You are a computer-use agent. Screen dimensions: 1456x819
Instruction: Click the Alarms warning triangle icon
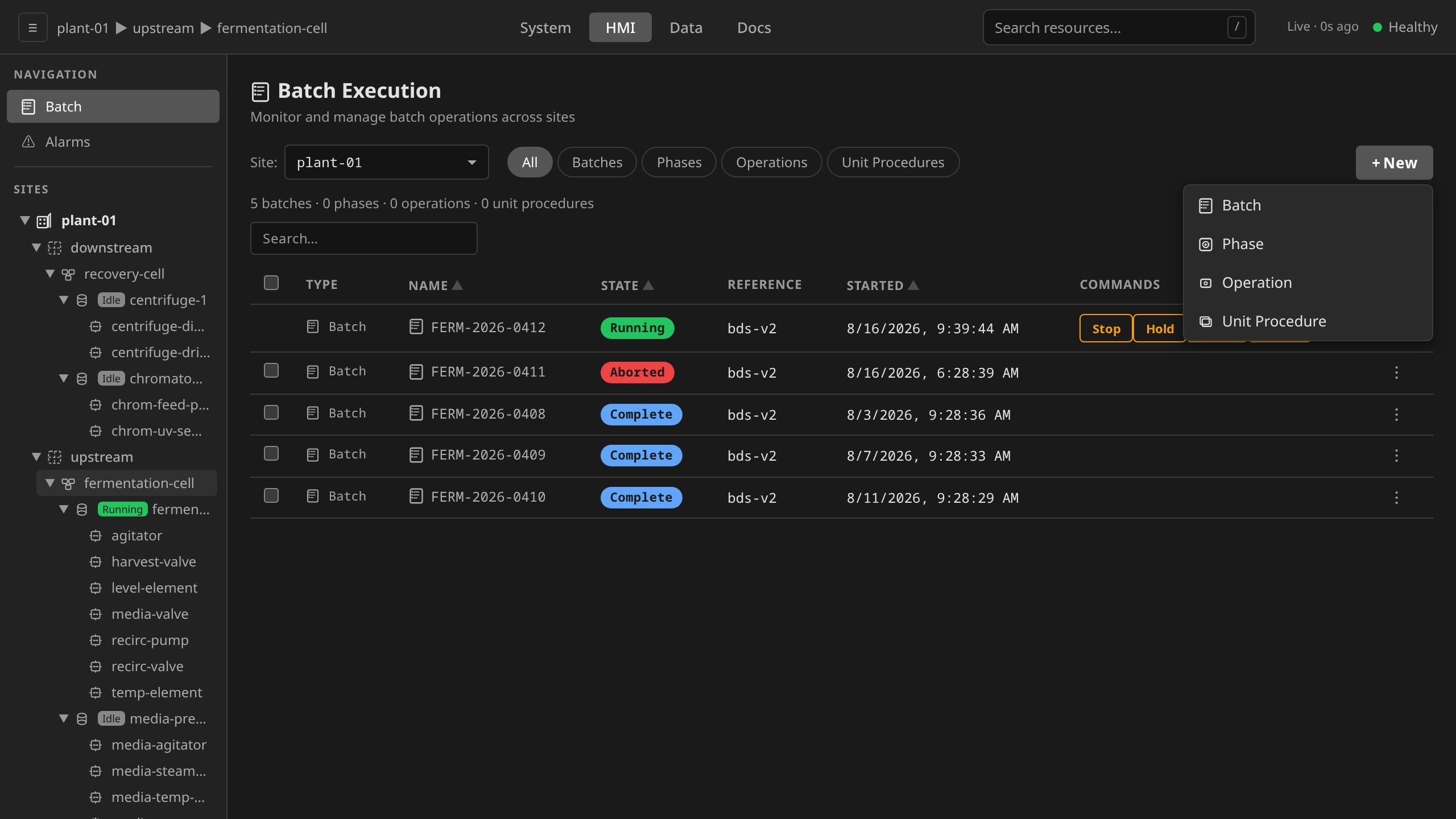(28, 142)
